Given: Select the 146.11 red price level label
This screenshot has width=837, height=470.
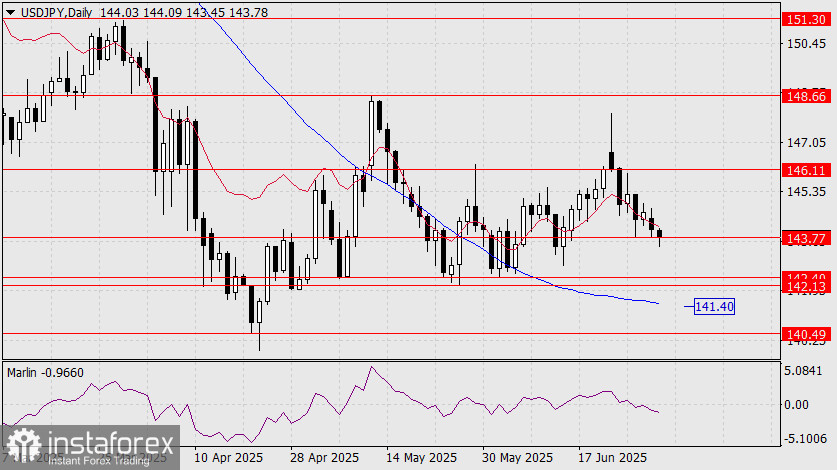Looking at the screenshot, I should pos(807,170).
